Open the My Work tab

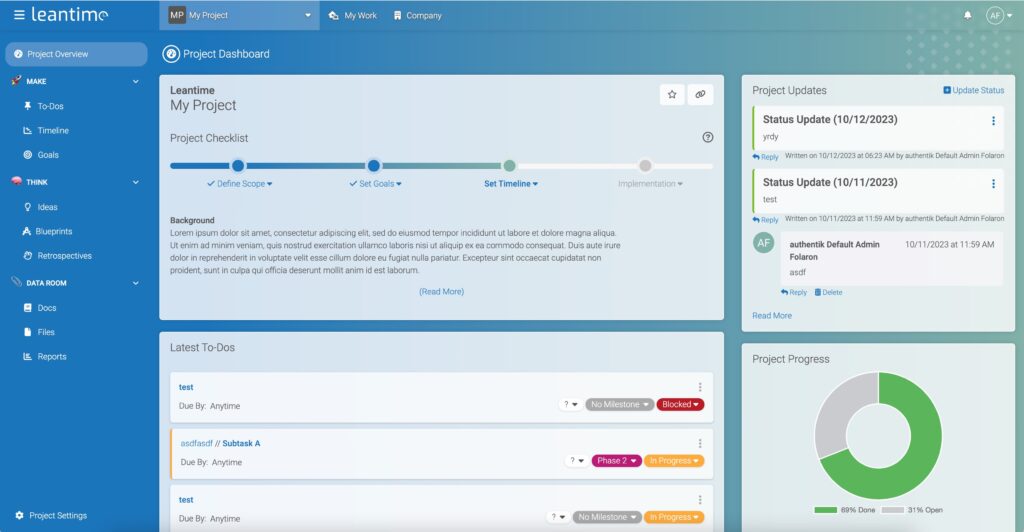(x=354, y=16)
